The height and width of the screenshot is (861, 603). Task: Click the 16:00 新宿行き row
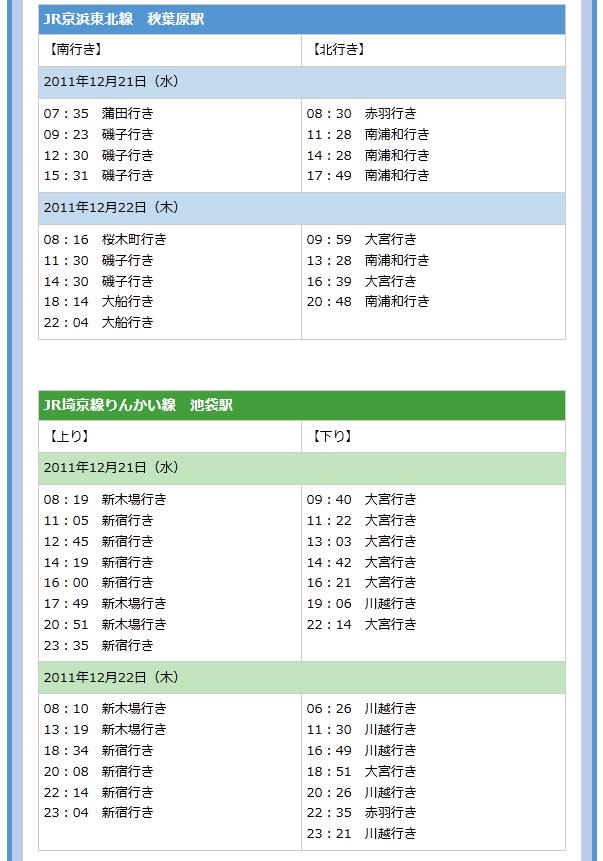coord(99,583)
